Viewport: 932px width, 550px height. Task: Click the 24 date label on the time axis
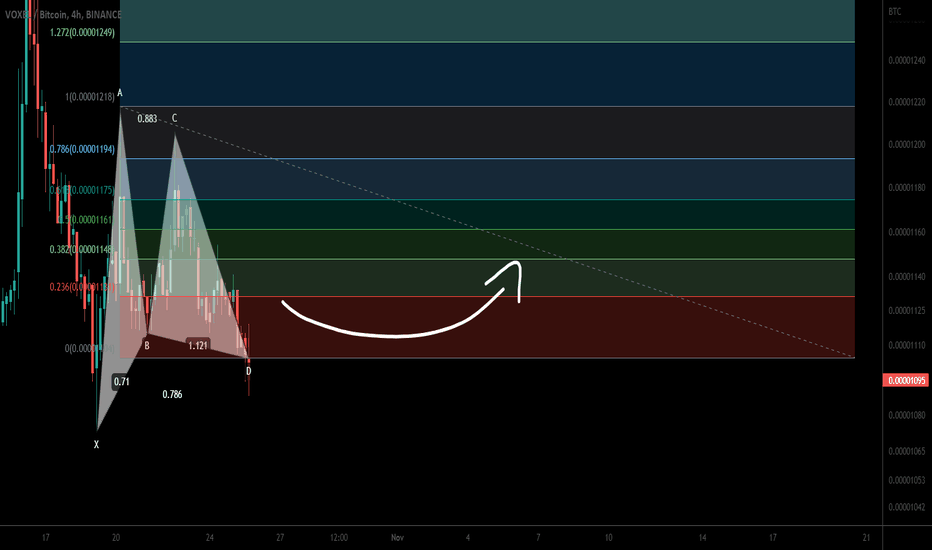point(209,538)
